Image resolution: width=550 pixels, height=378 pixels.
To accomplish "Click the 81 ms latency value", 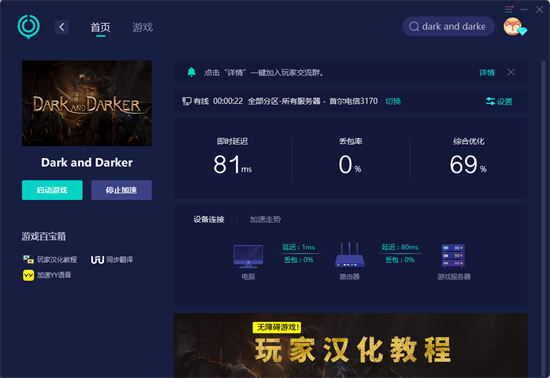I will (233, 164).
